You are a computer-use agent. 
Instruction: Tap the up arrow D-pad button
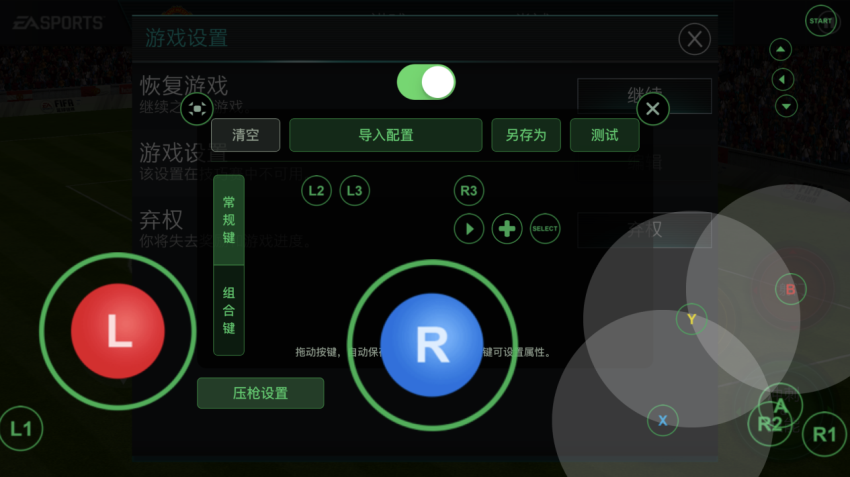781,50
